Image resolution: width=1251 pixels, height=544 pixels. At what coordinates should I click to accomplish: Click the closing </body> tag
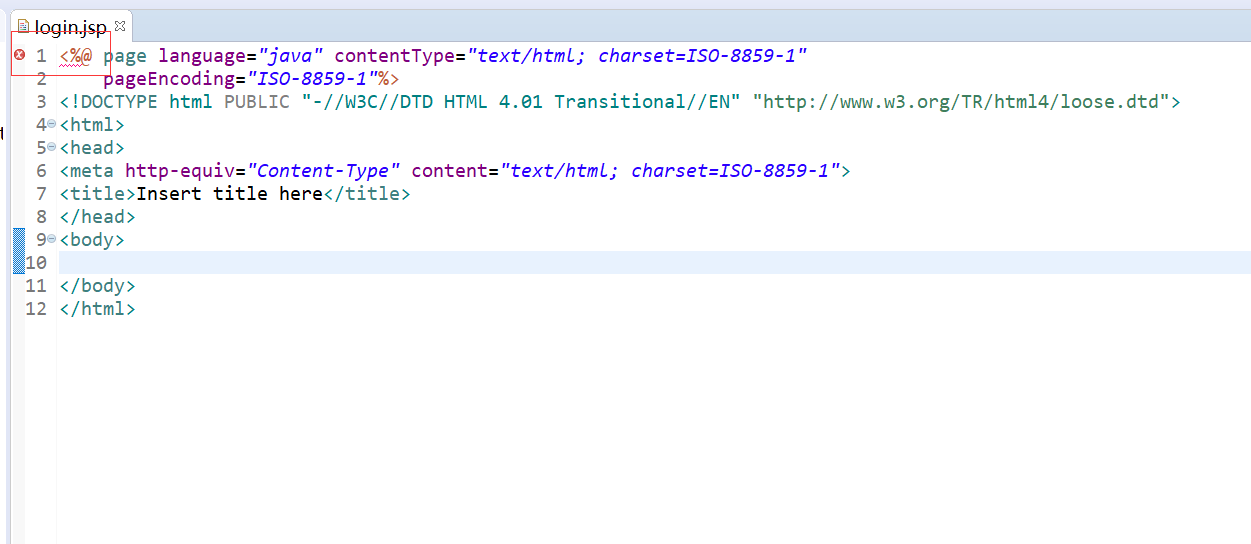[98, 286]
